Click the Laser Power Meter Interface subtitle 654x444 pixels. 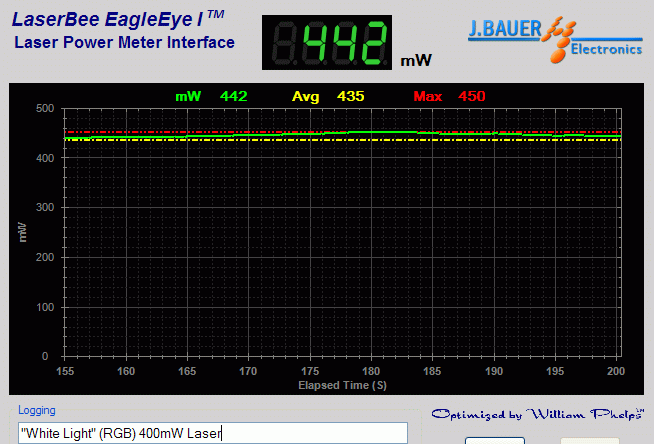pos(124,43)
